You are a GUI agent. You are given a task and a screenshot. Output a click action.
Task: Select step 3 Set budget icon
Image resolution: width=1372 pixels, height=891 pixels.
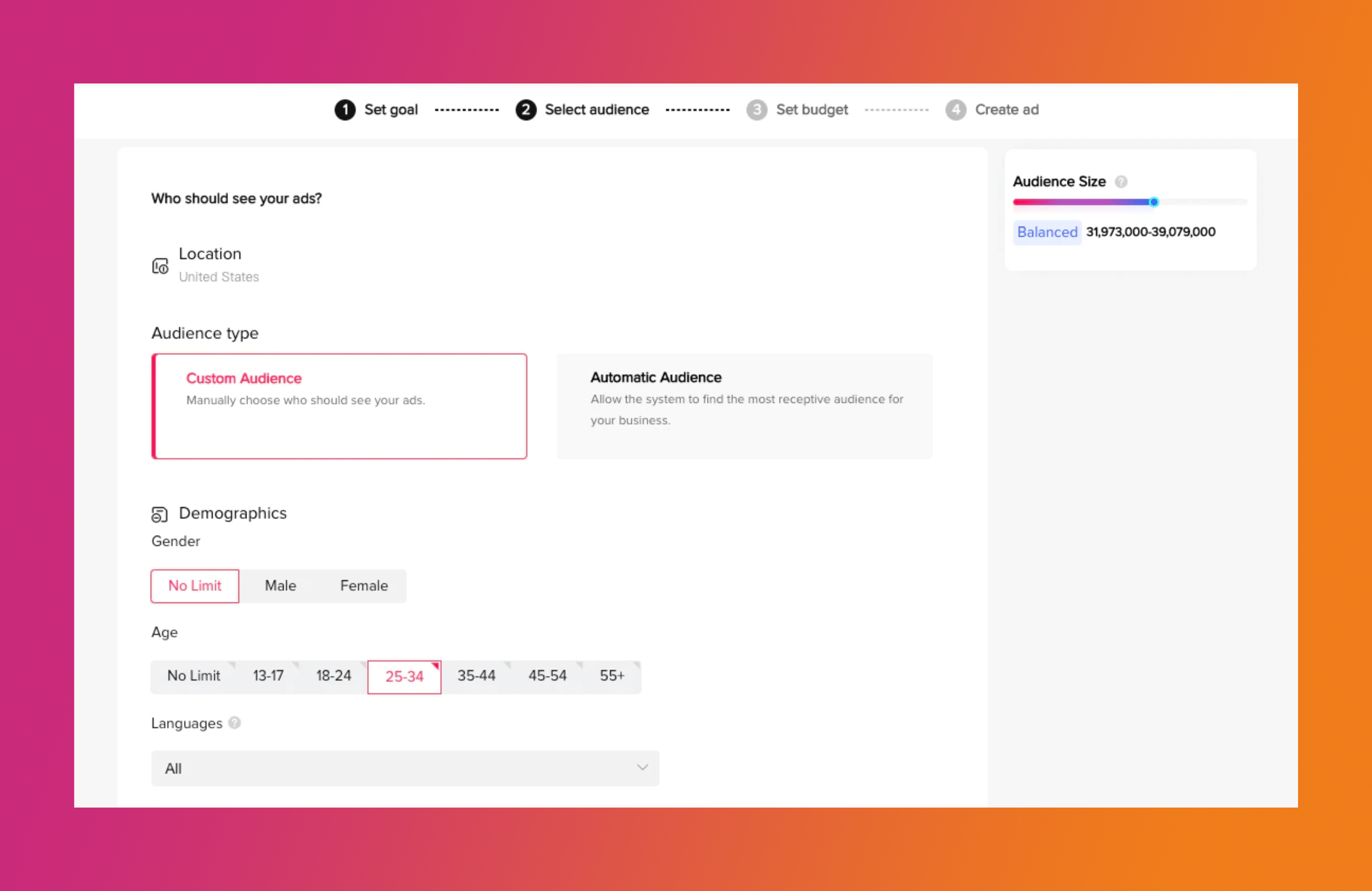tap(757, 110)
